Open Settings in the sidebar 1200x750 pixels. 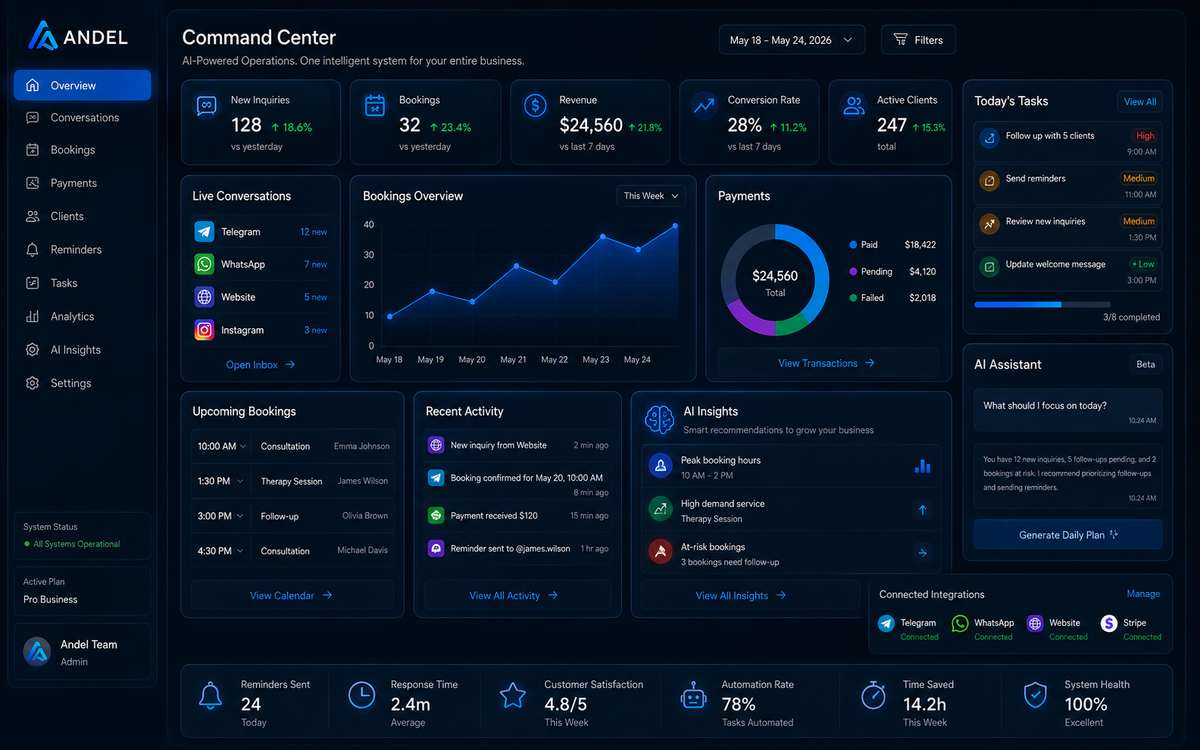[82, 384]
